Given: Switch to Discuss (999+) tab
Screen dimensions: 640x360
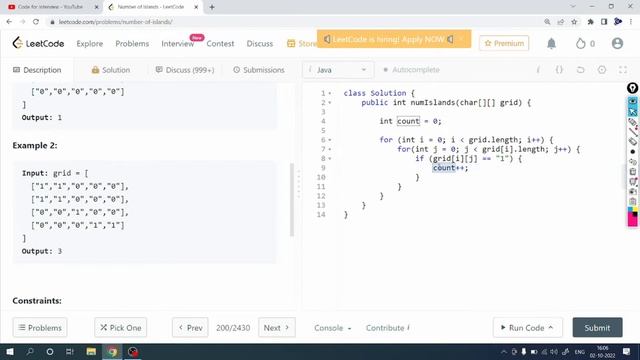Looking at the screenshot, I should (185, 70).
